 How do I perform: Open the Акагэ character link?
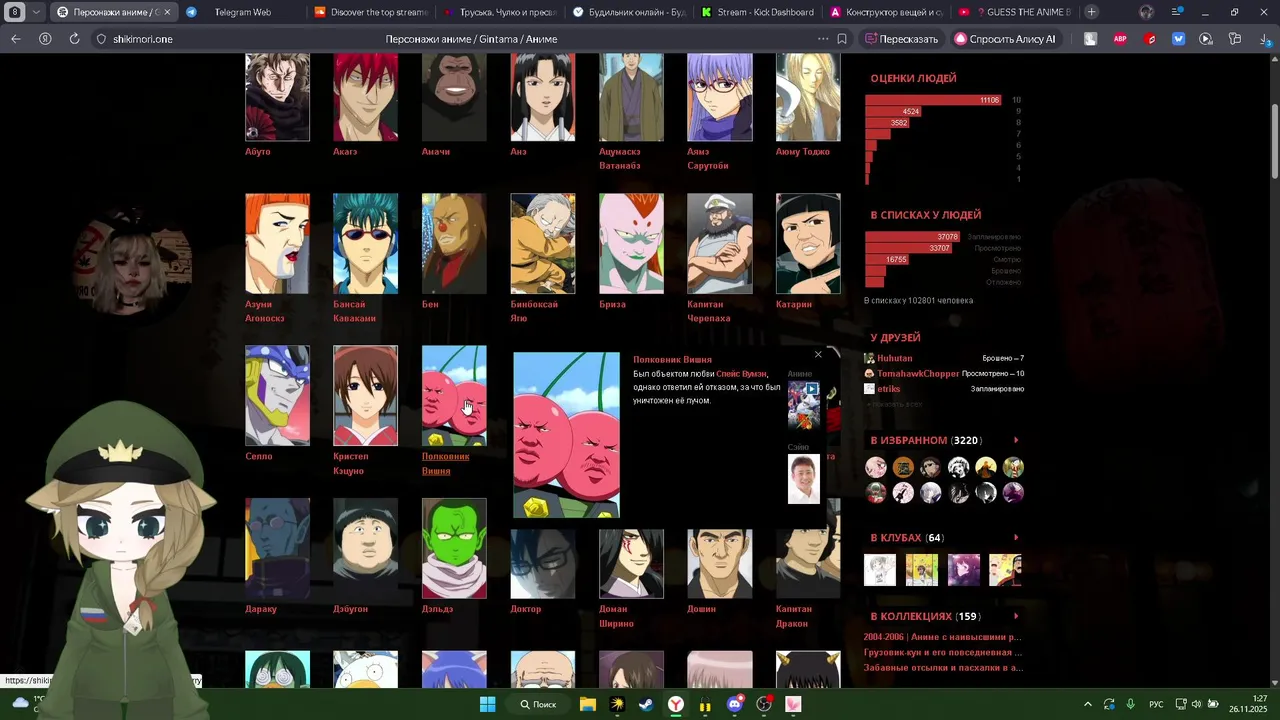coord(345,152)
